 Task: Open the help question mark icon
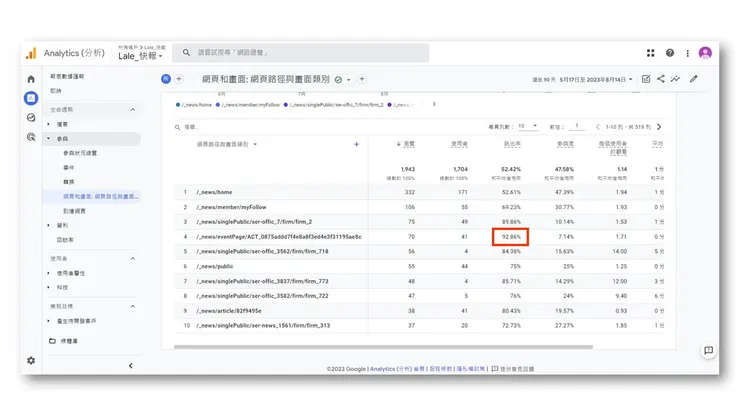[670, 53]
